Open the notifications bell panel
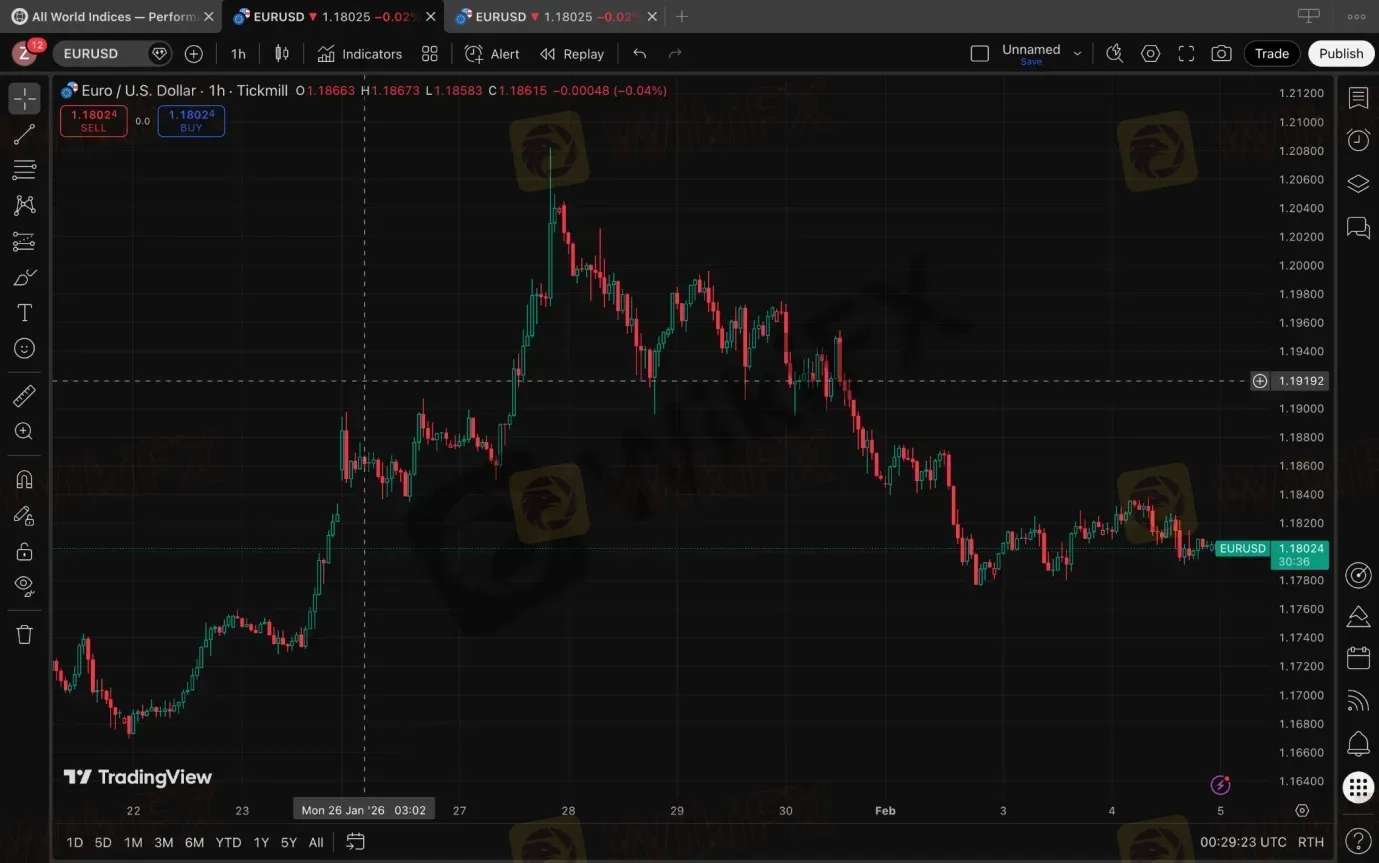The width and height of the screenshot is (1379, 863). coord(1358,744)
